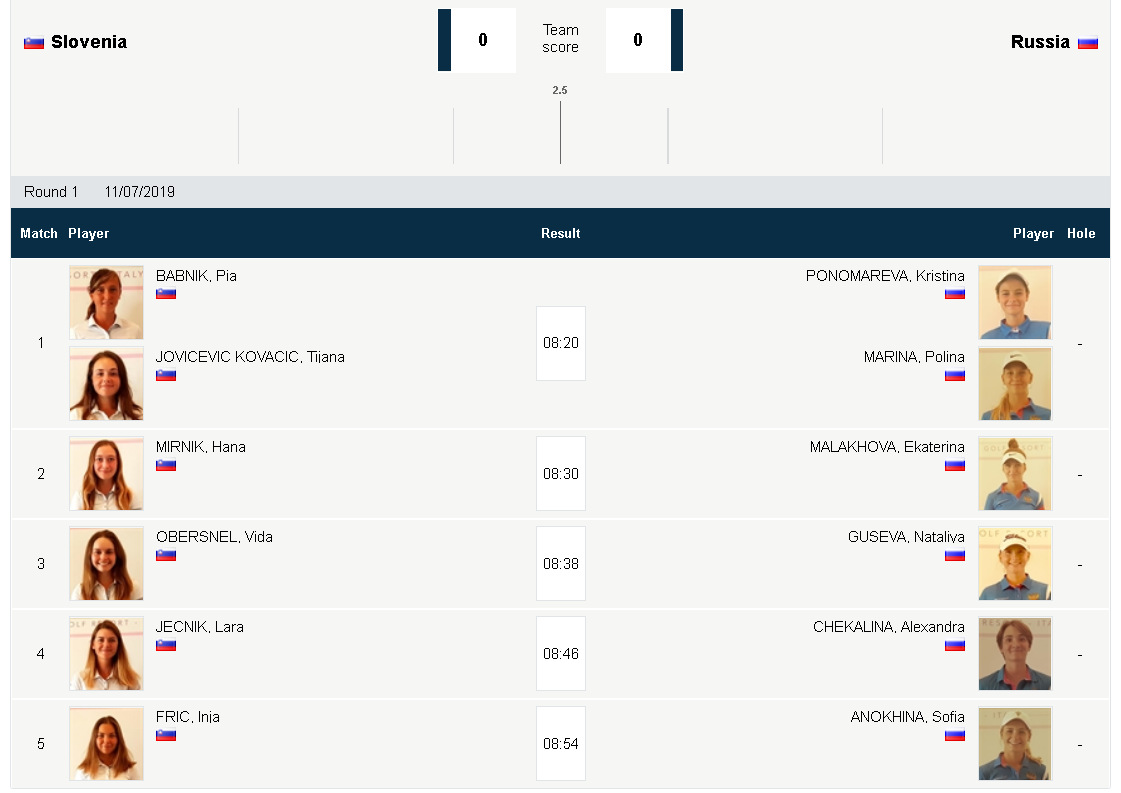
Task: Select the 08:20 result box for match 1
Action: click(x=561, y=343)
